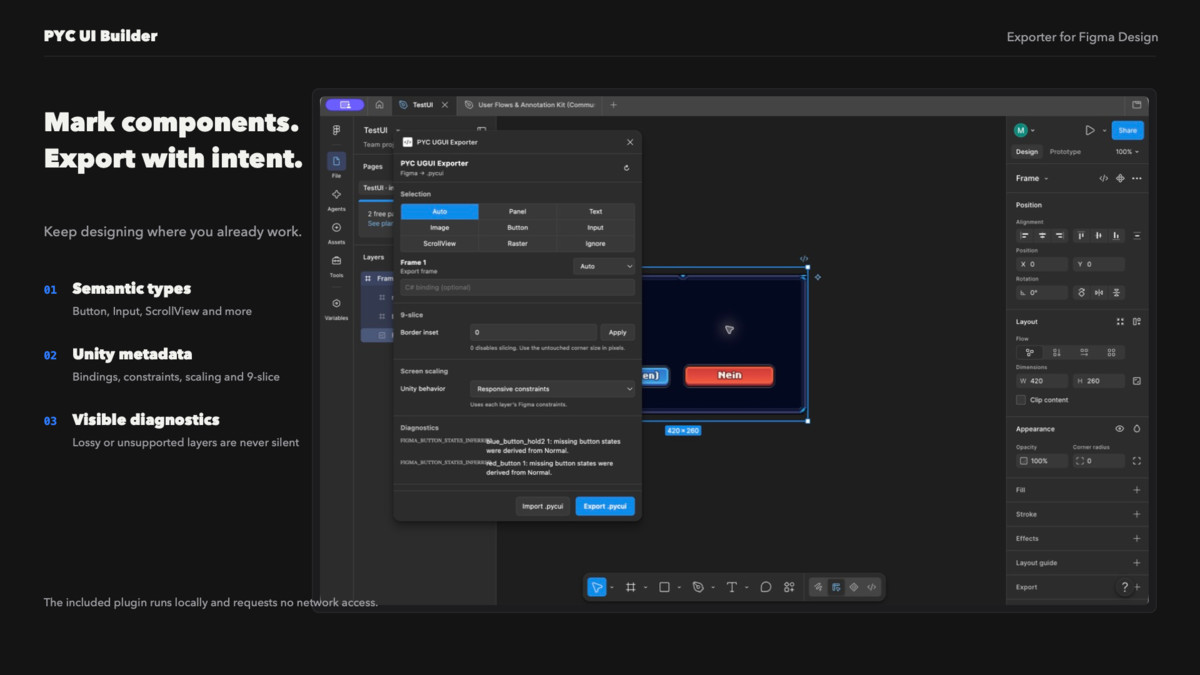Select the Raster selection type
This screenshot has height=675, width=1200.
click(x=517, y=243)
